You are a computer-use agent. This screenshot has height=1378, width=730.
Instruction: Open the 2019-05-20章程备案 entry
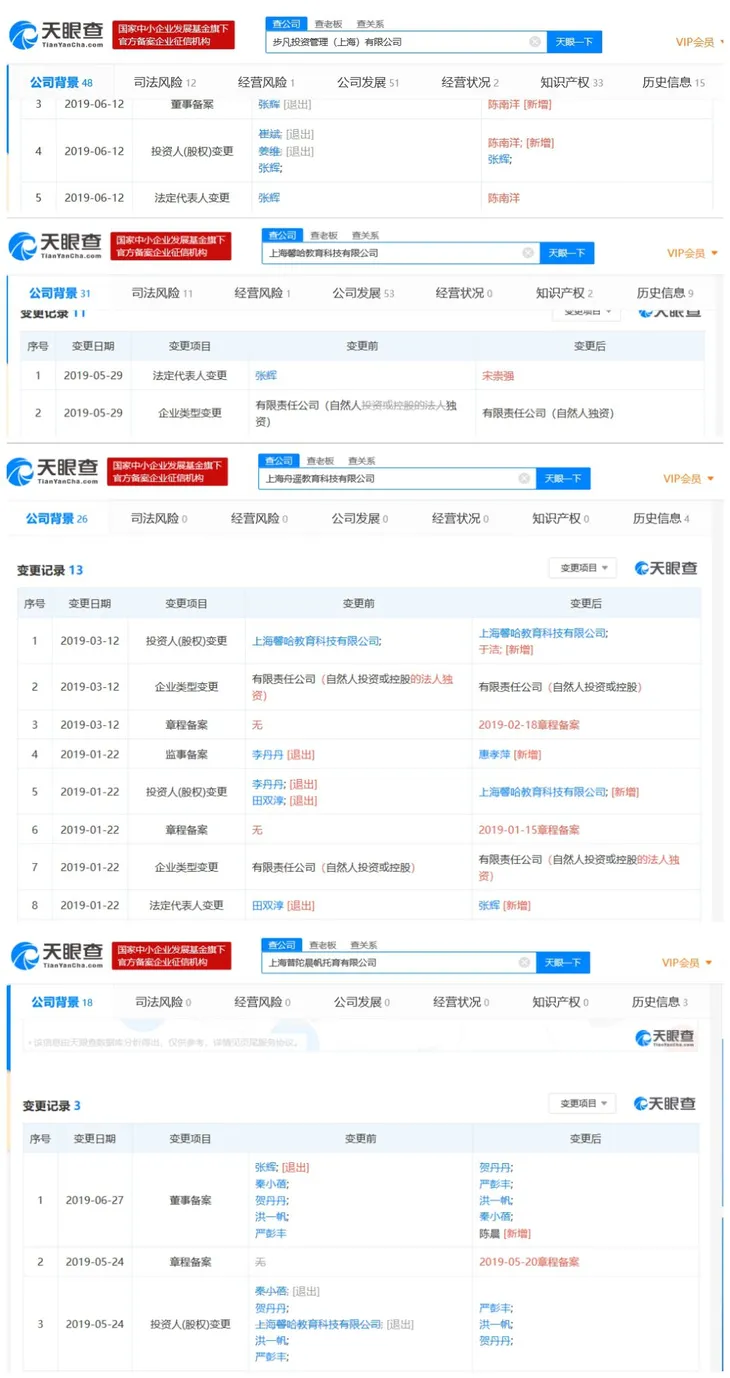(x=530, y=1262)
